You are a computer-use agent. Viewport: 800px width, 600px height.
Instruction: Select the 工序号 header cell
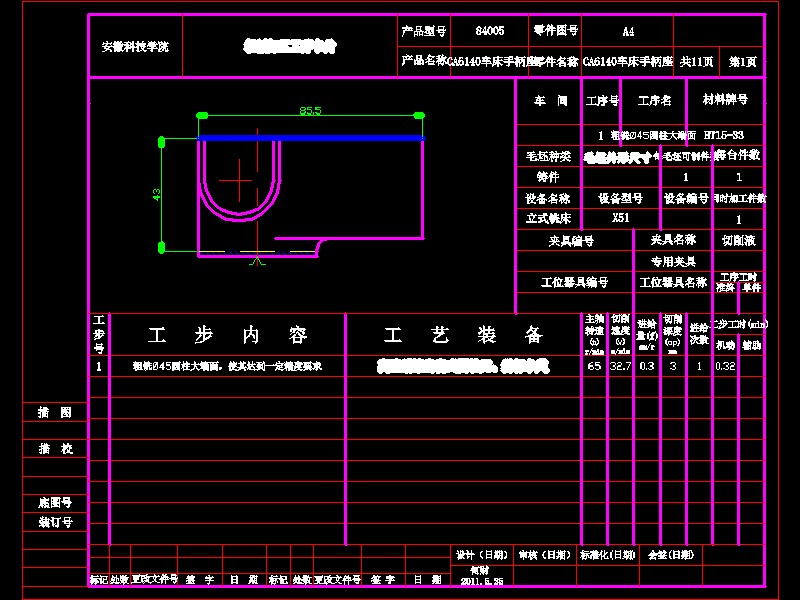click(602, 101)
